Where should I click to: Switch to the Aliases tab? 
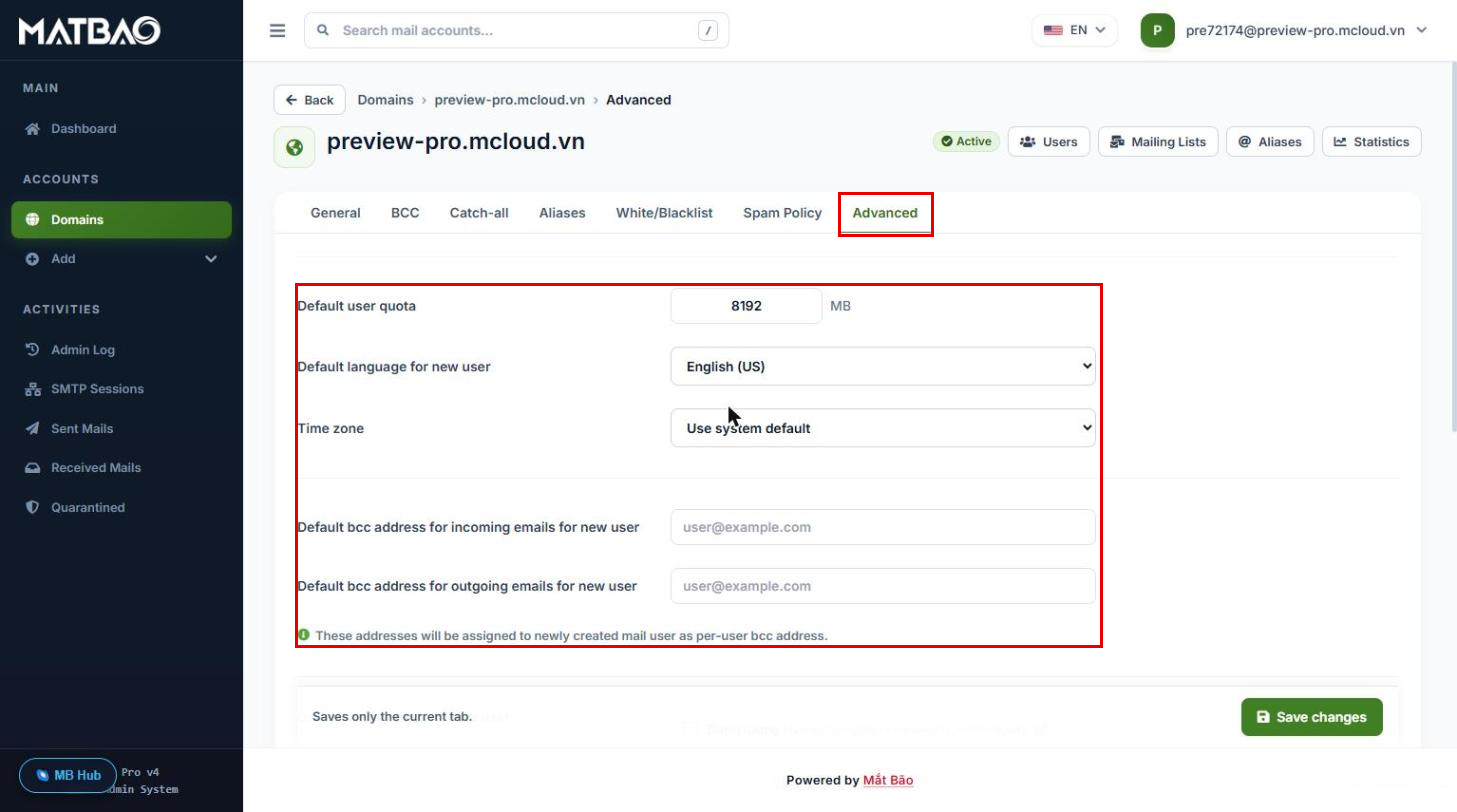point(562,213)
